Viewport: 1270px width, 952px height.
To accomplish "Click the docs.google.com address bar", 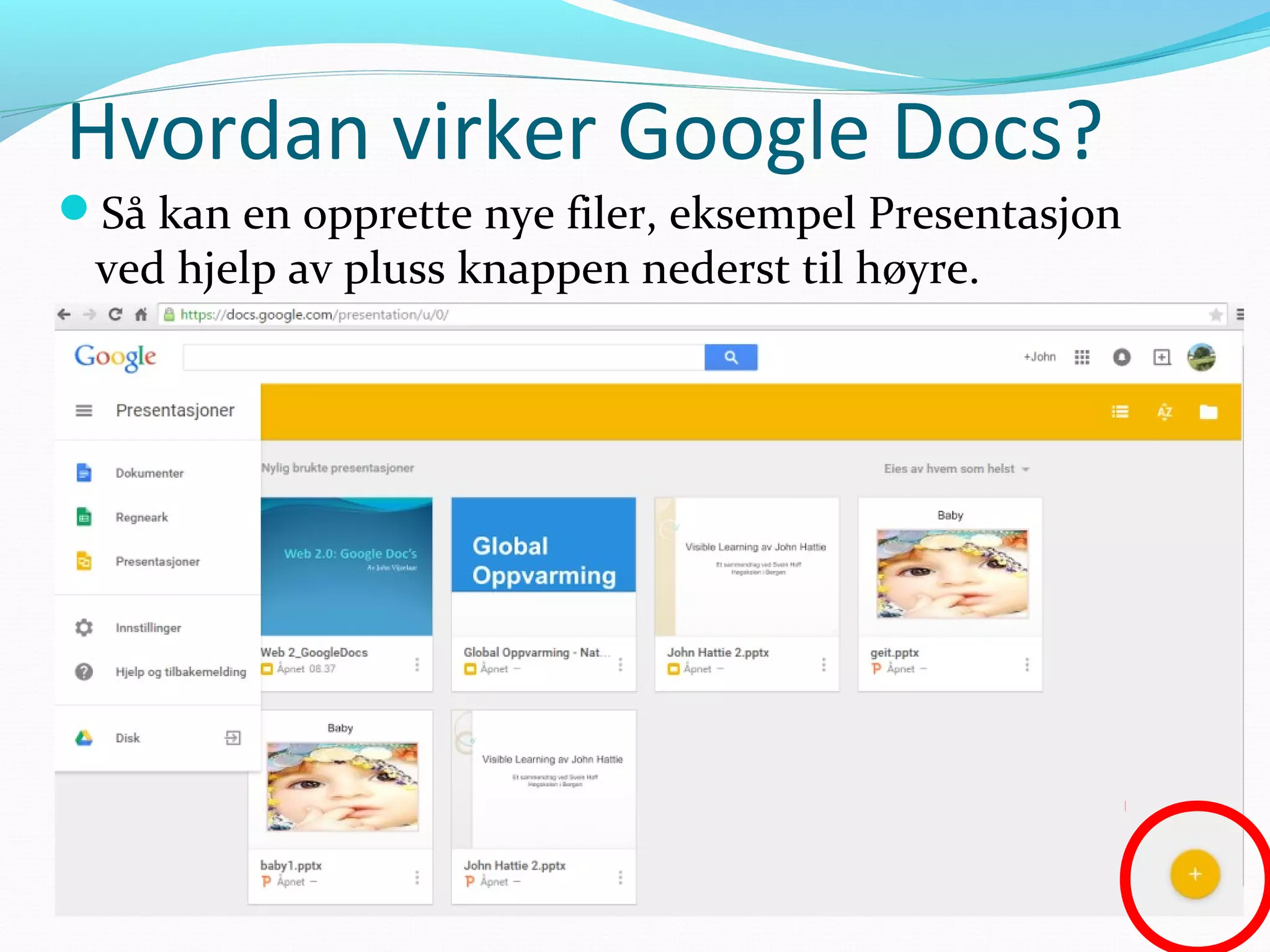I will point(691,315).
